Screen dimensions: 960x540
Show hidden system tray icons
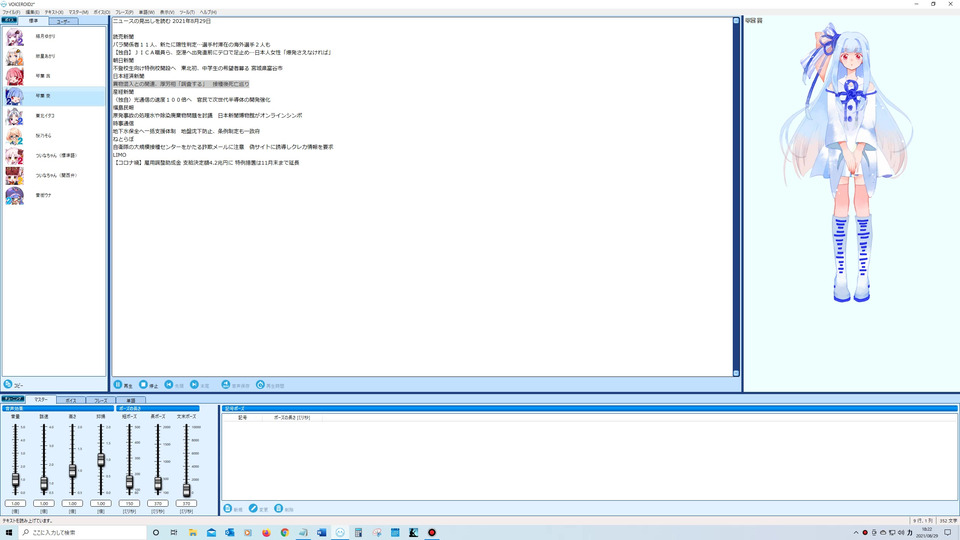click(x=856, y=533)
